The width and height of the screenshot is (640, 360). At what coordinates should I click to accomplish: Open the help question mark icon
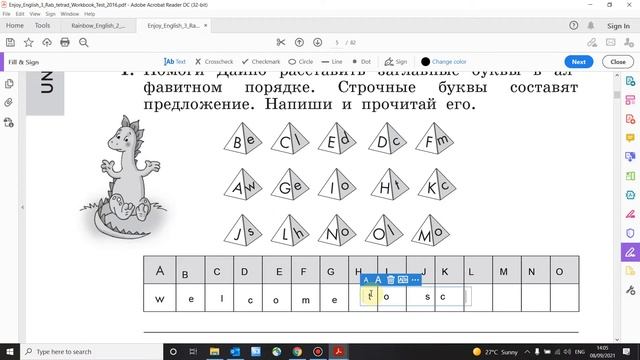click(x=573, y=25)
